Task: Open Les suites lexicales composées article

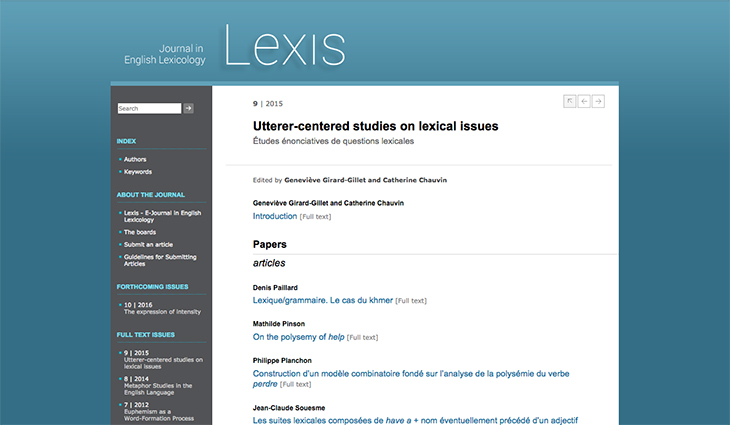Action: (415, 420)
